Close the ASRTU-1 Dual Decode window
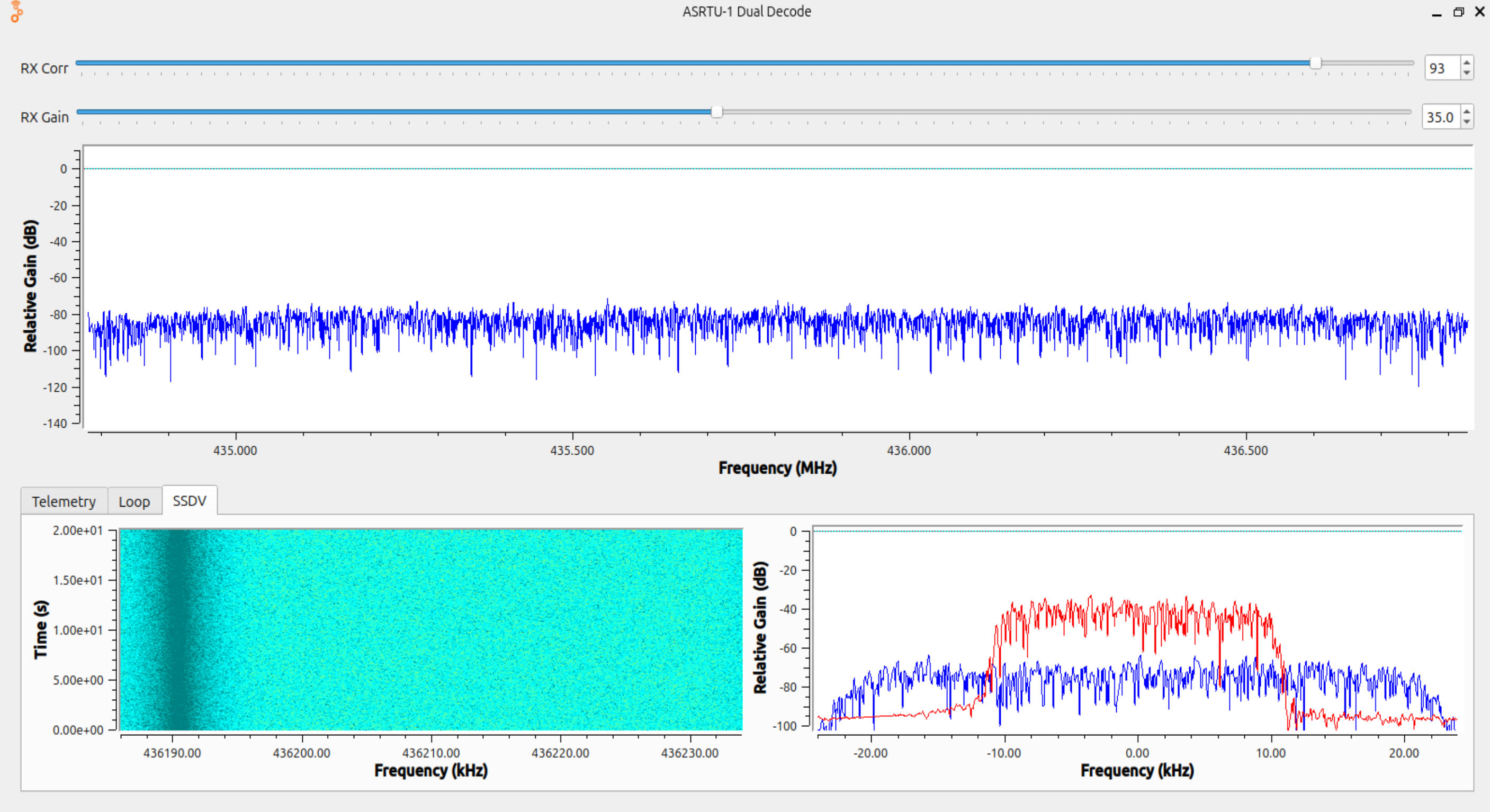This screenshot has width=1490, height=812. coord(1479,12)
